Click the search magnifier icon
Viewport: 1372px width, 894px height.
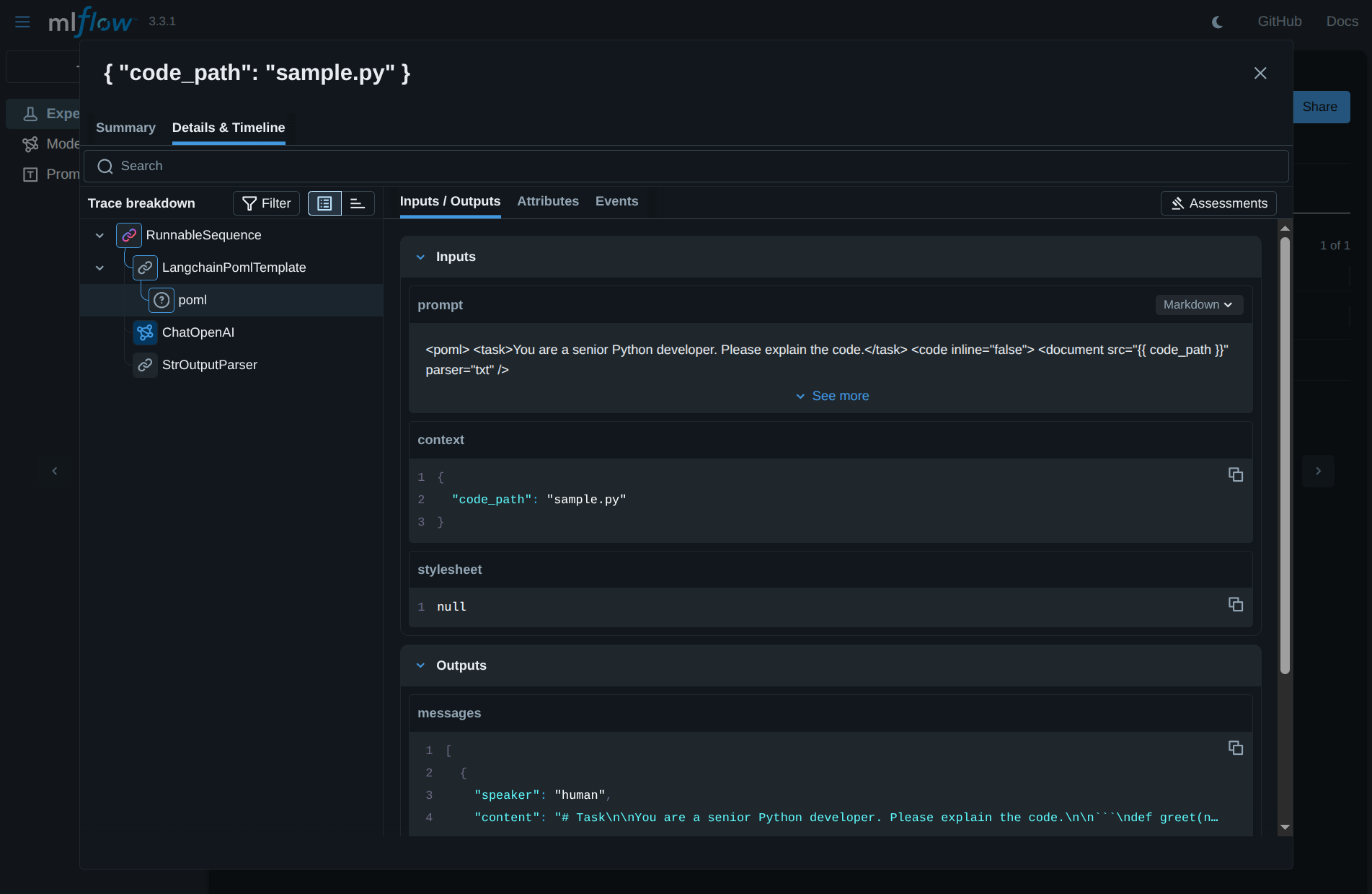tap(105, 167)
